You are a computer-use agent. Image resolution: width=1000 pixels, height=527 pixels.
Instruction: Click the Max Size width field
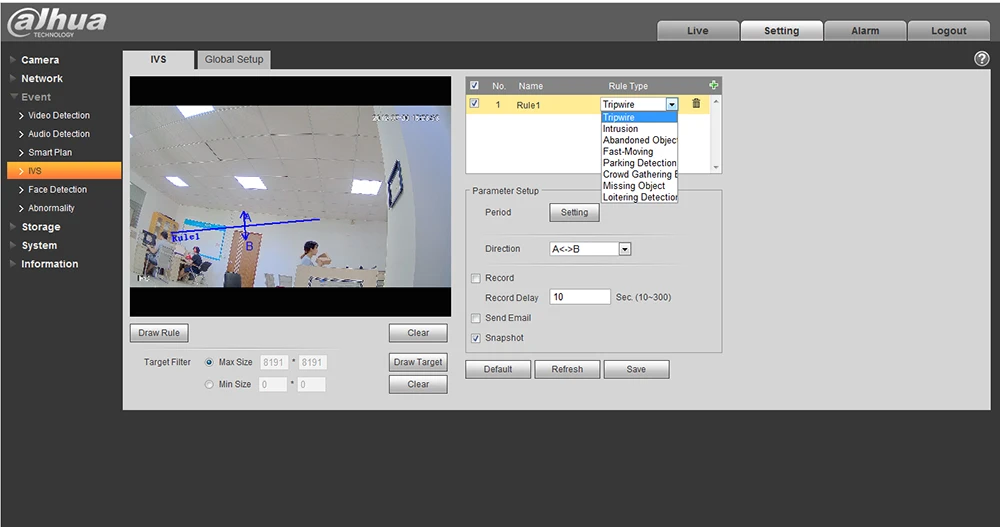click(x=274, y=362)
